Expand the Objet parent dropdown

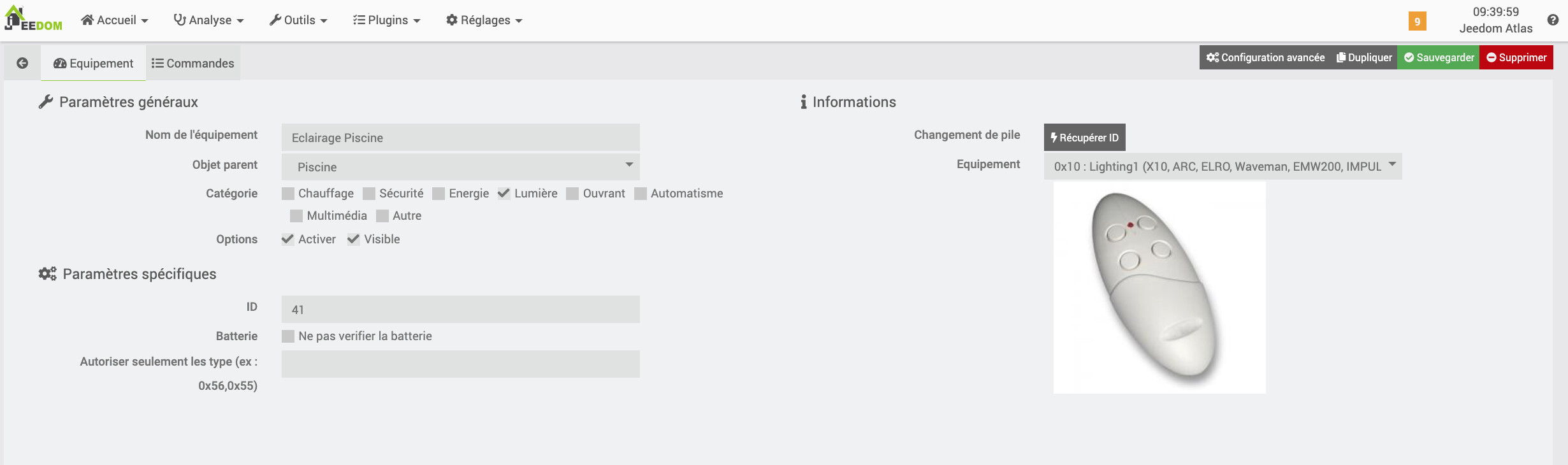click(460, 167)
